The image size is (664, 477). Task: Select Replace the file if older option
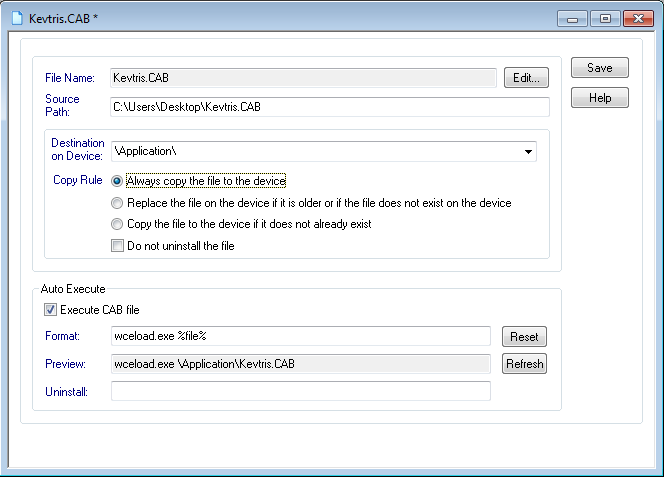click(117, 203)
